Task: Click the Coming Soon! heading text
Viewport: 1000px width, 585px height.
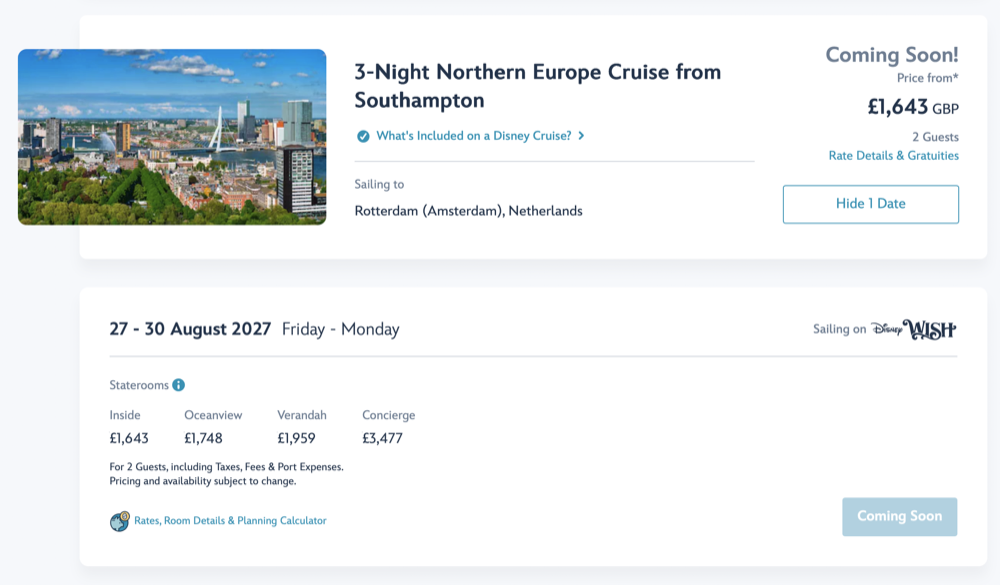Action: point(891,55)
